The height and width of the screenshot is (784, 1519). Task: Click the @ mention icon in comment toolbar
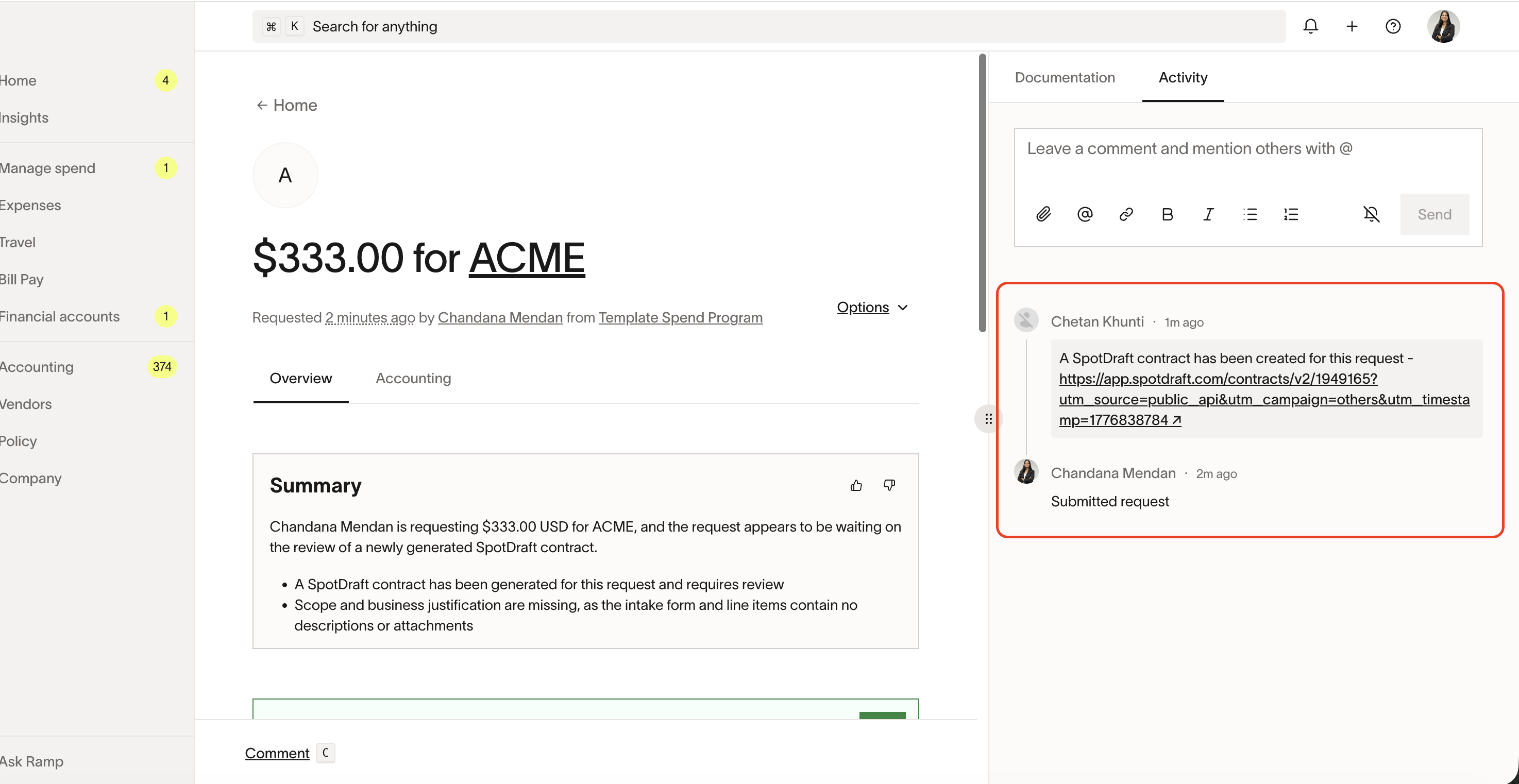(1085, 214)
